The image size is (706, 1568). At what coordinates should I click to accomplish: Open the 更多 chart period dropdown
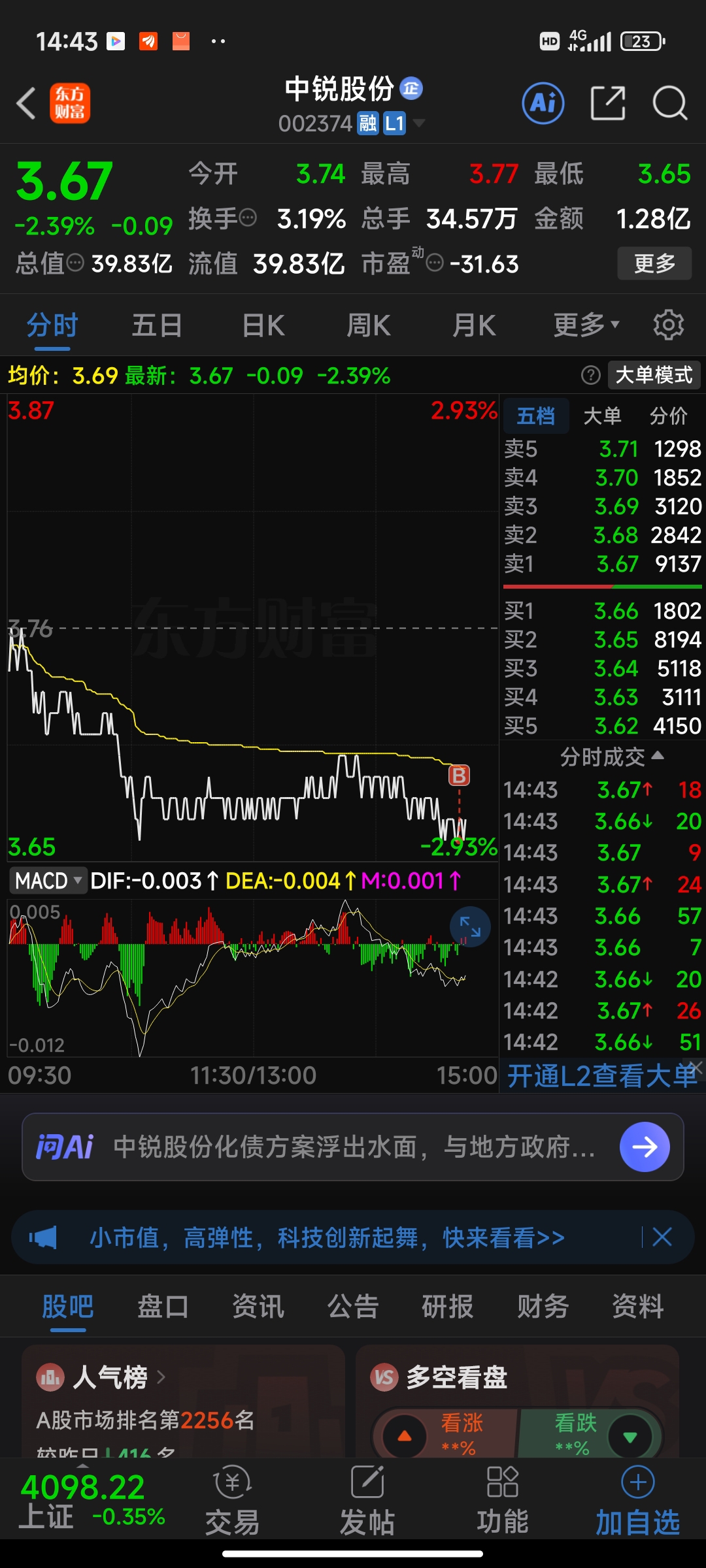tap(586, 325)
